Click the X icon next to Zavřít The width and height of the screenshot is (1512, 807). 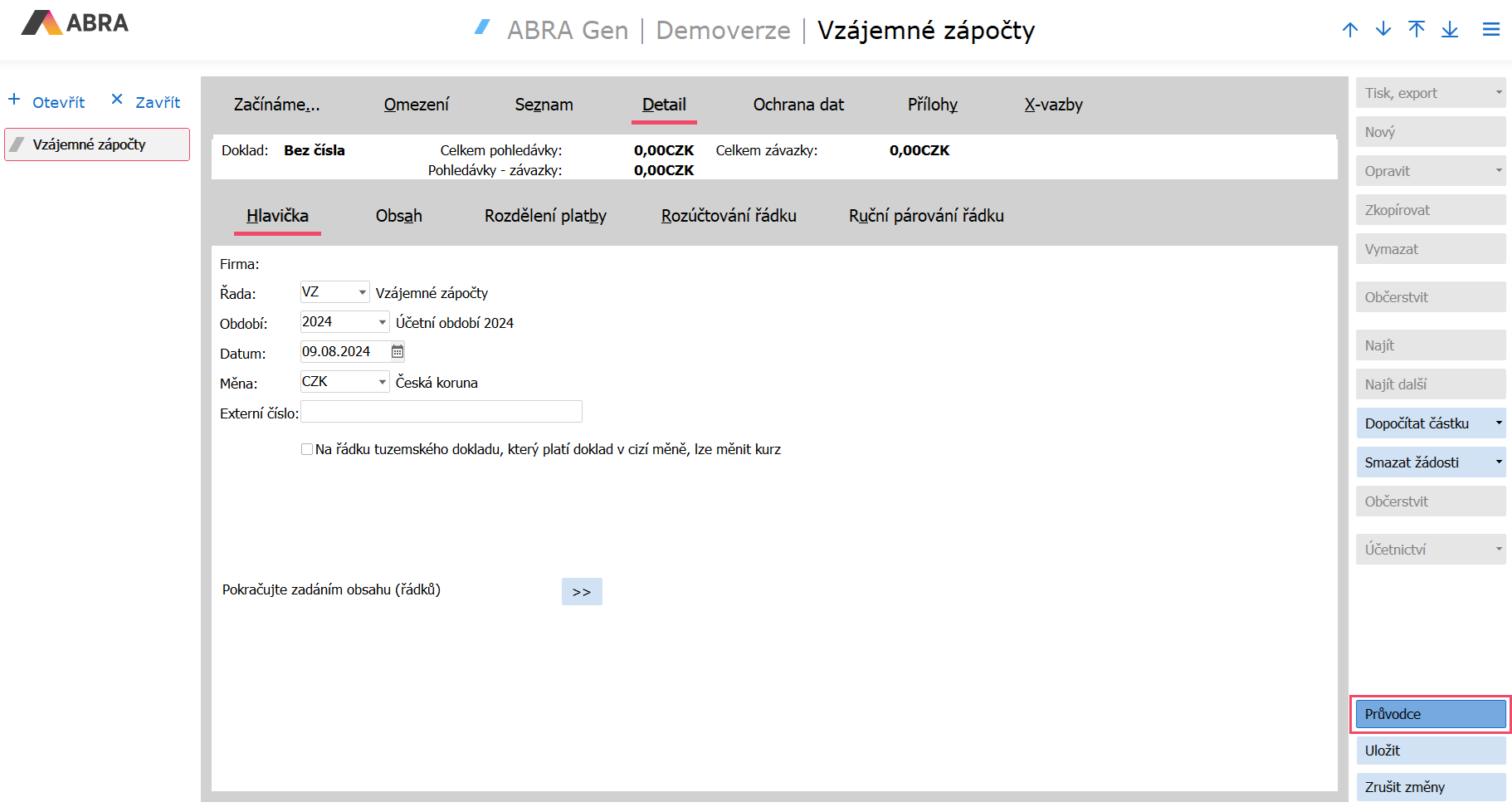117,100
